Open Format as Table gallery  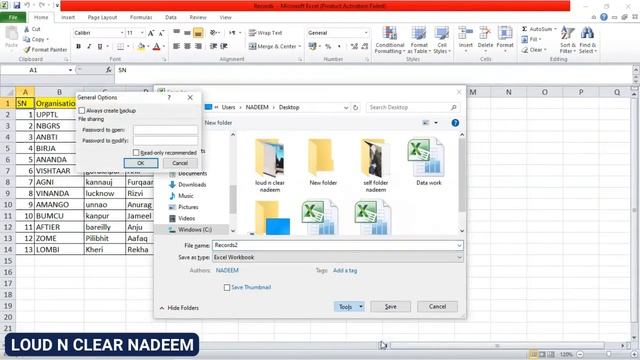[x=419, y=40]
